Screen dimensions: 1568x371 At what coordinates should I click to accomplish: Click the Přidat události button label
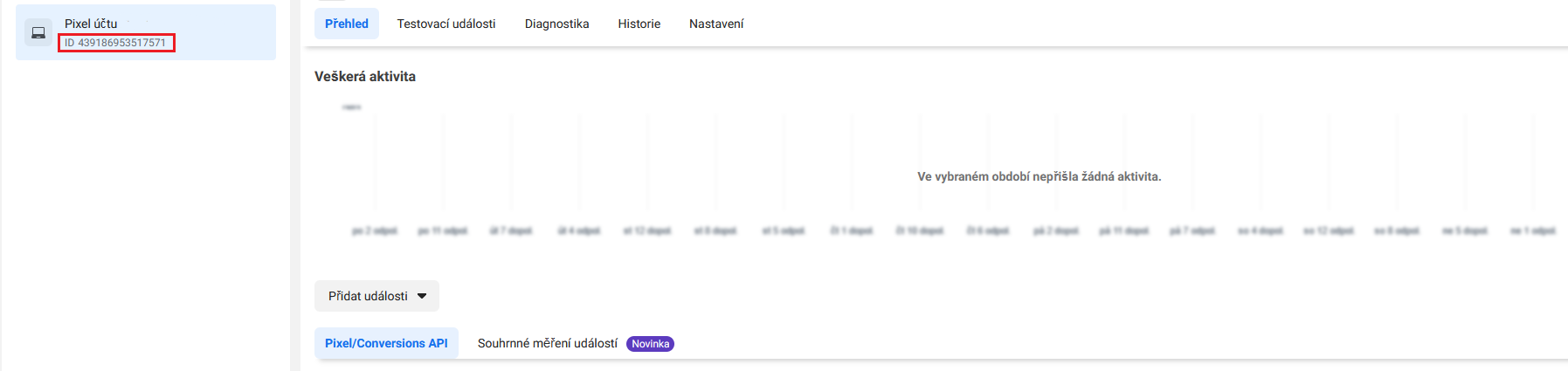(x=368, y=296)
